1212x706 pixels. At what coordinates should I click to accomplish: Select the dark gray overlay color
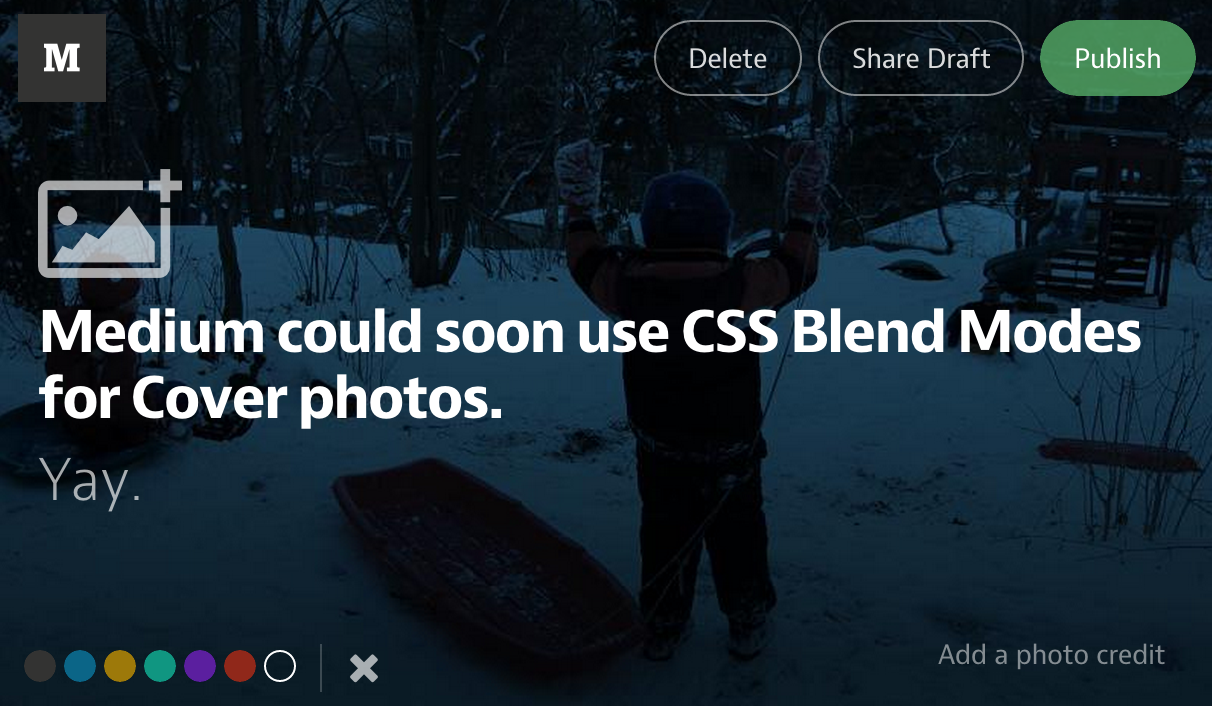pos(40,666)
